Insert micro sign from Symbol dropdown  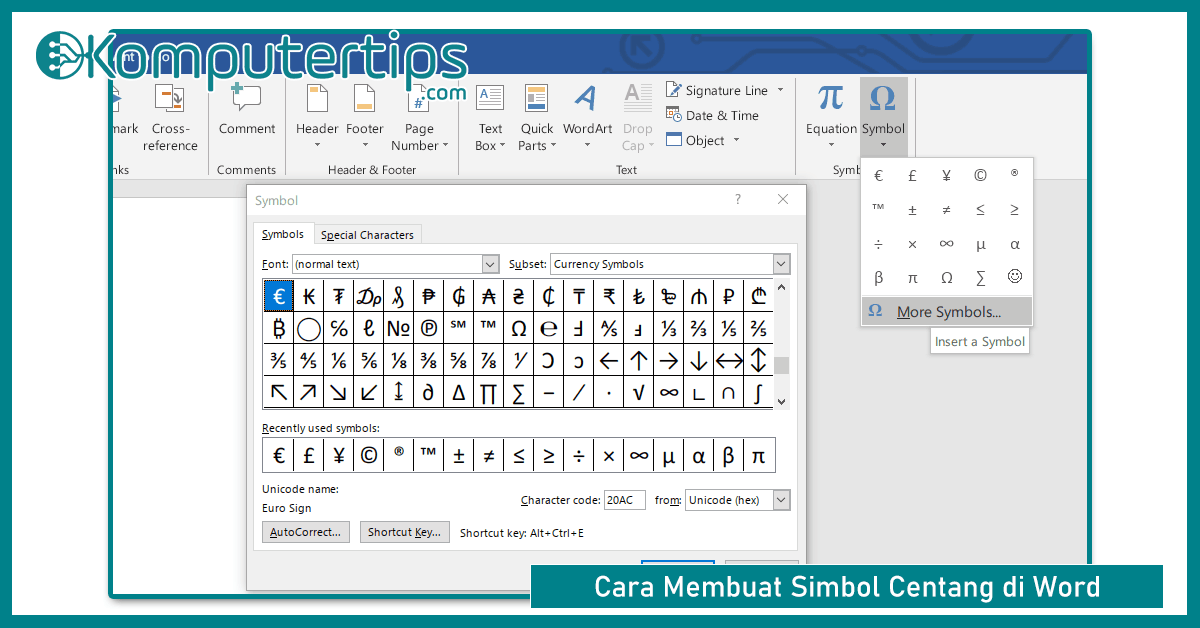(980, 244)
